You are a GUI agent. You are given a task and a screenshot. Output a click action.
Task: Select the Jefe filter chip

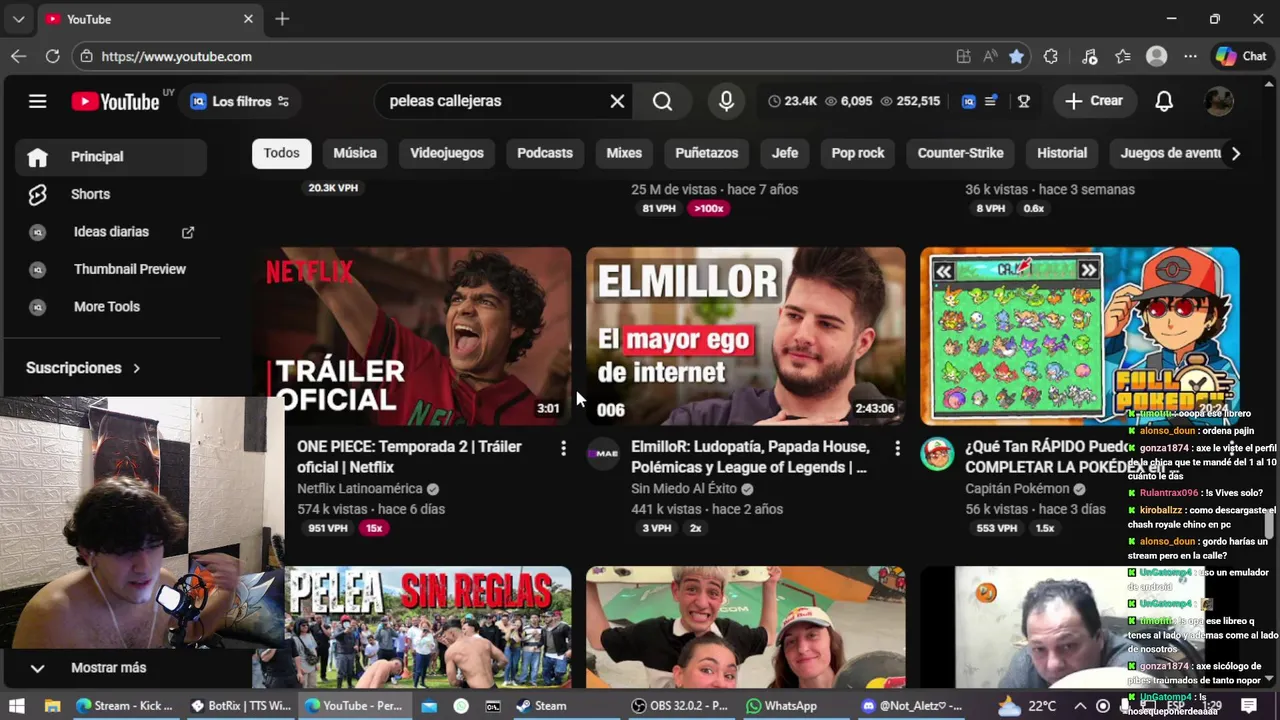[785, 153]
